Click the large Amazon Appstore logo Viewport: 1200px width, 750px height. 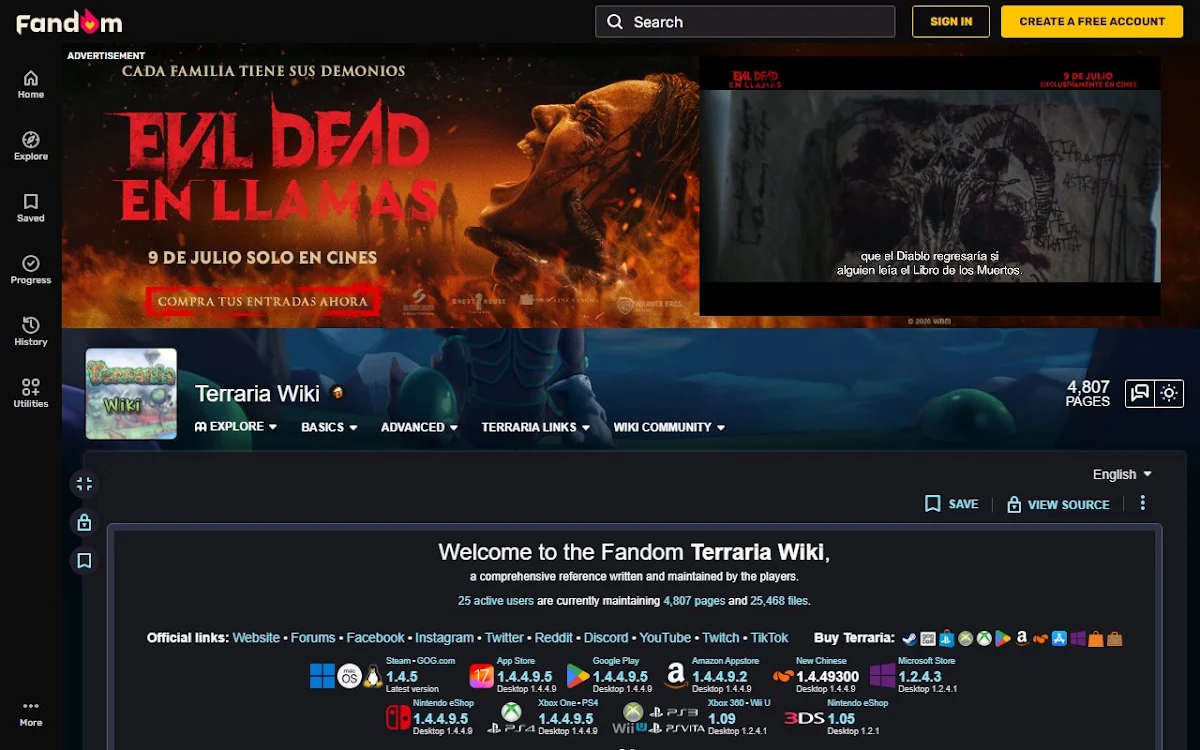(x=676, y=677)
